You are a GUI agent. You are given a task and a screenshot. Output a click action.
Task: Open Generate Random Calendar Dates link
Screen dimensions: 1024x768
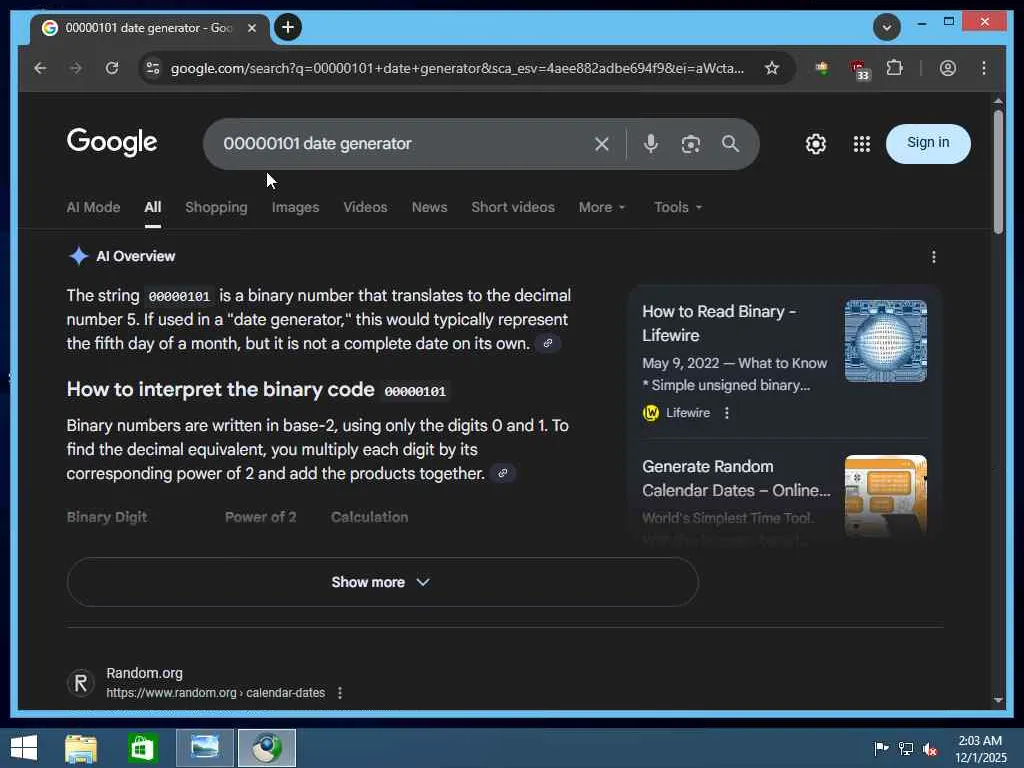pos(736,479)
